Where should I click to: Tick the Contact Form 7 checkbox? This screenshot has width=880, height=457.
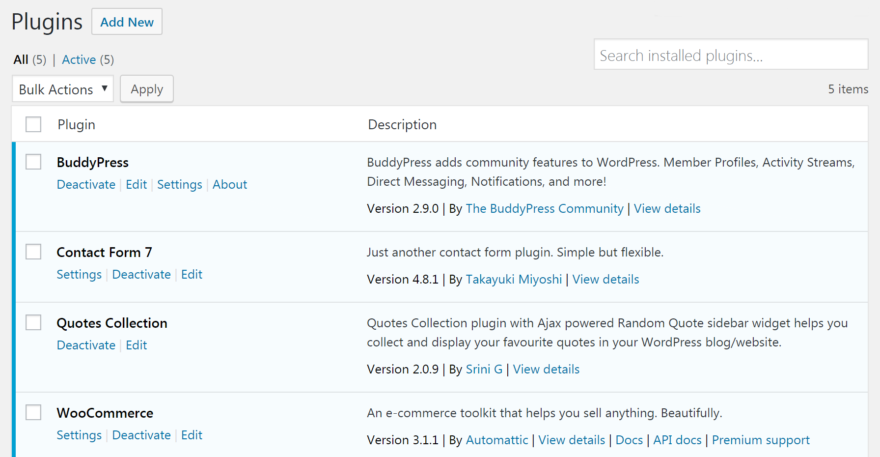tap(34, 252)
